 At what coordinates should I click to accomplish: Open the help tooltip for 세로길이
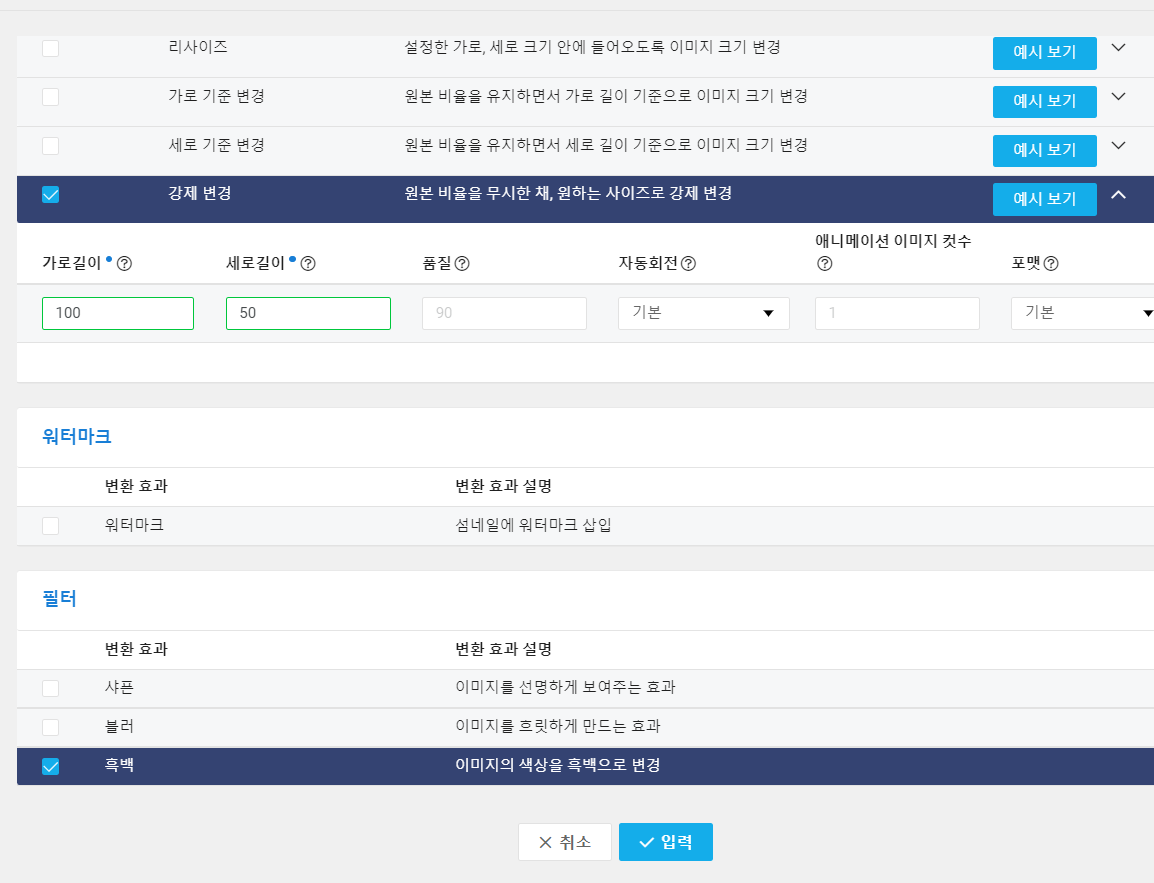tap(308, 263)
